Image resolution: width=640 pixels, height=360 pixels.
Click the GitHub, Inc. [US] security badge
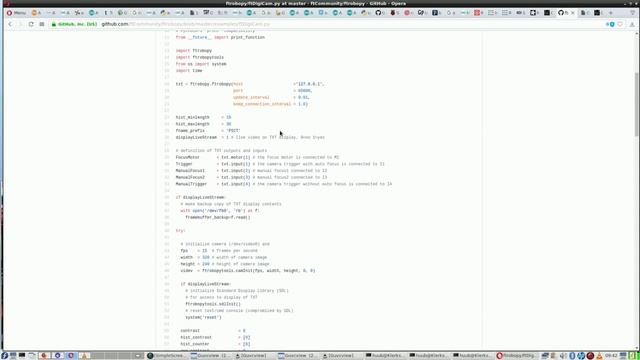(x=74, y=24)
